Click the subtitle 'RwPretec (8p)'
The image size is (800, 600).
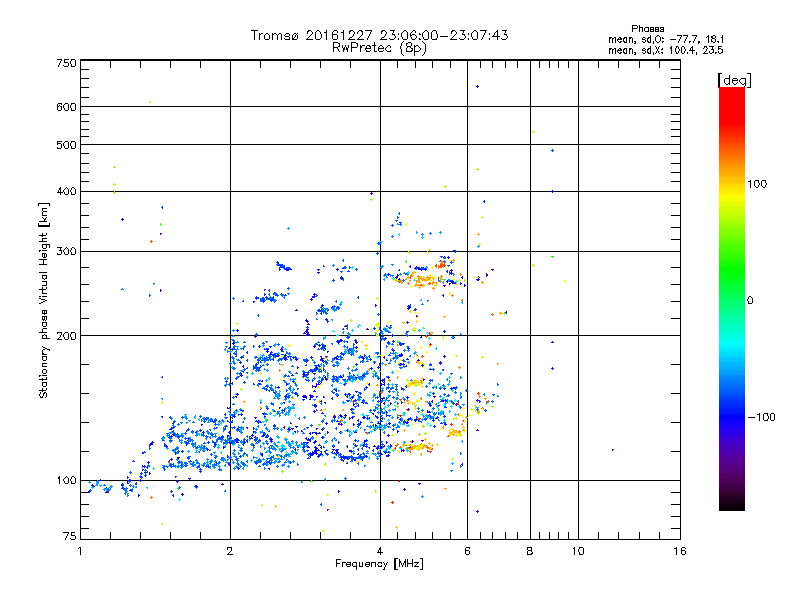tap(379, 48)
